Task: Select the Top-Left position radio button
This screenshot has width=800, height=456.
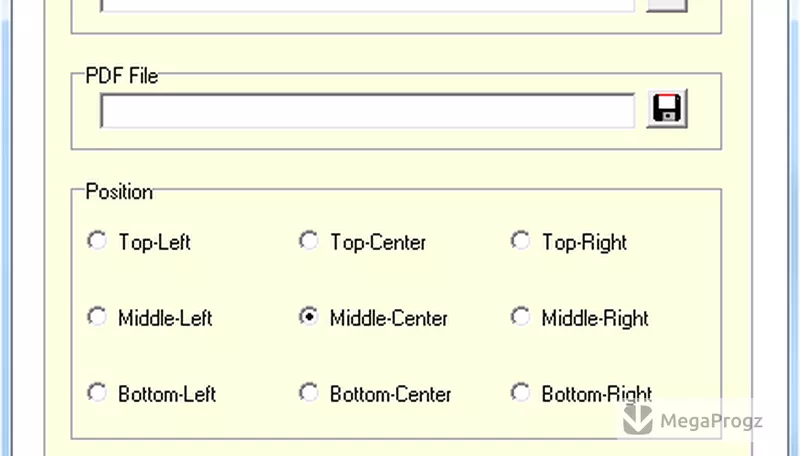Action: (97, 240)
